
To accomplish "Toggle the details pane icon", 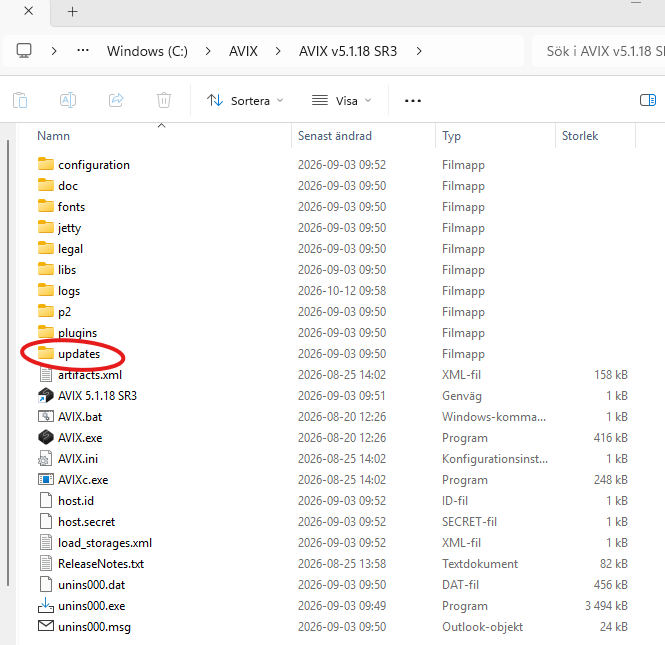I will point(648,101).
